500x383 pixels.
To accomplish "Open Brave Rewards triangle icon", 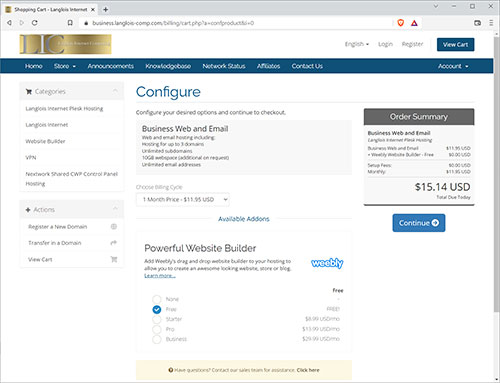I will click(x=414, y=23).
